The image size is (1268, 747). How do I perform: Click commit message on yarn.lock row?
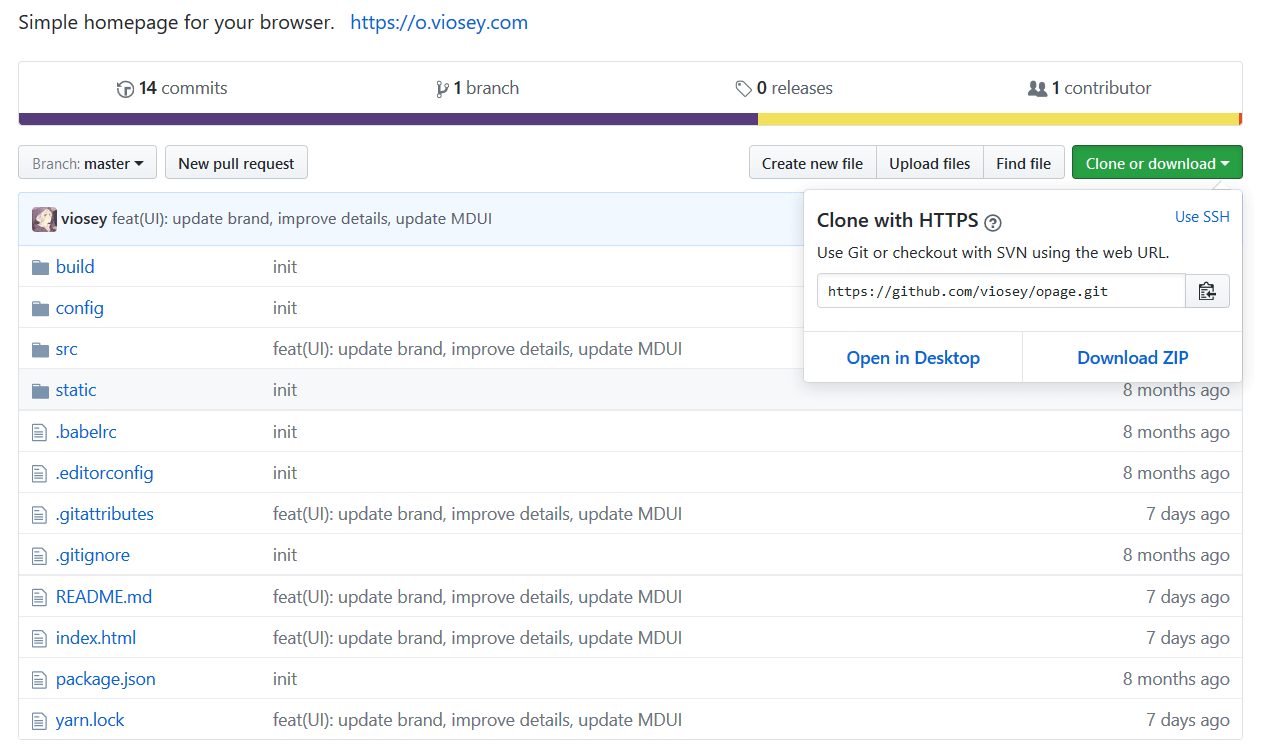(x=477, y=720)
